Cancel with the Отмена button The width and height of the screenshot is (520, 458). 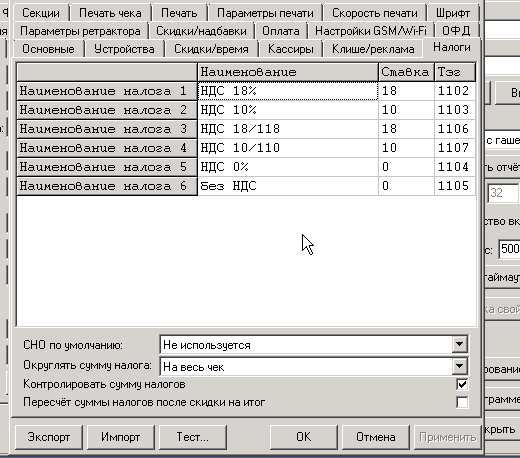tap(376, 437)
